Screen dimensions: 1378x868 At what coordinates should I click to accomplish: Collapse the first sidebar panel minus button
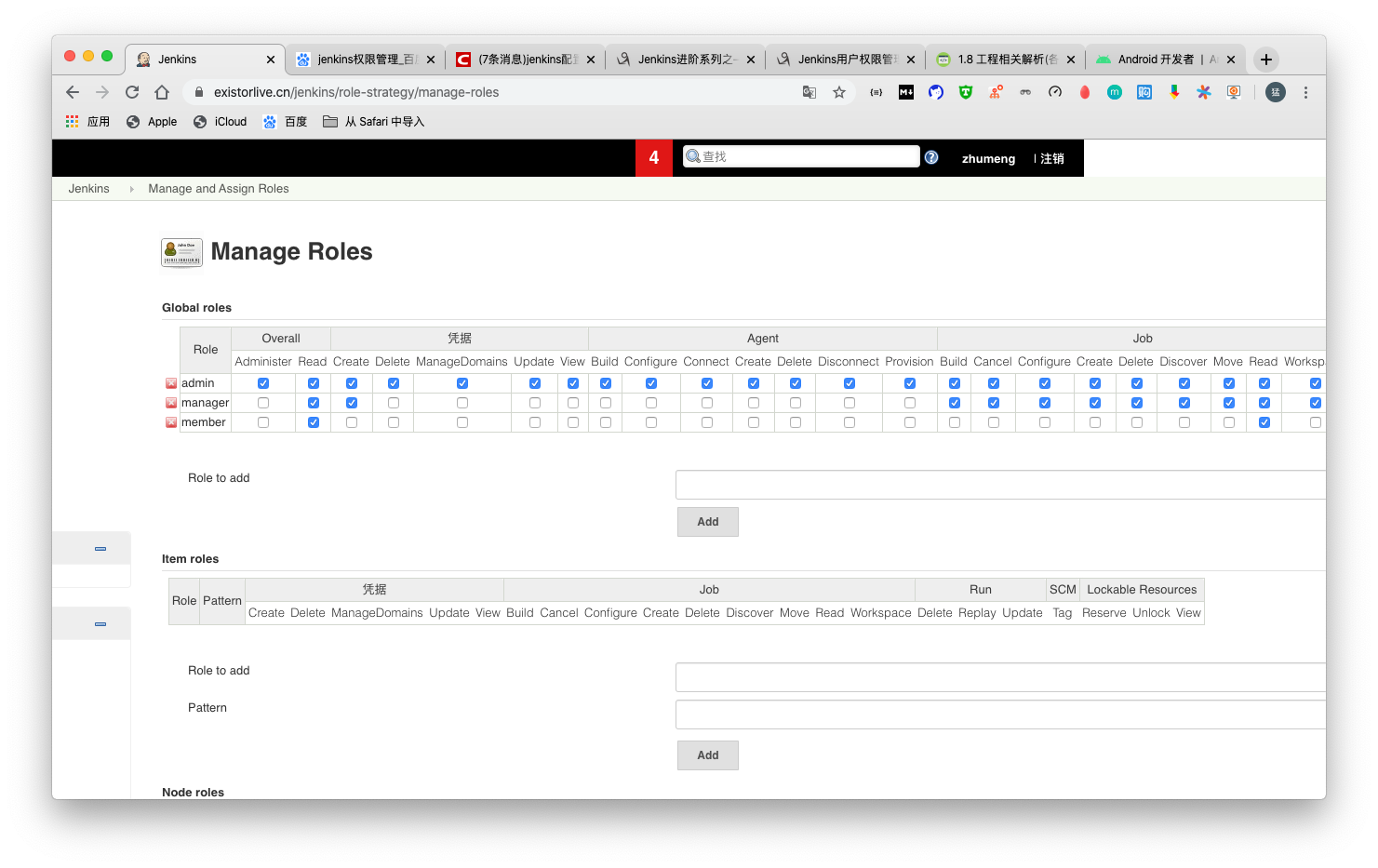click(100, 549)
